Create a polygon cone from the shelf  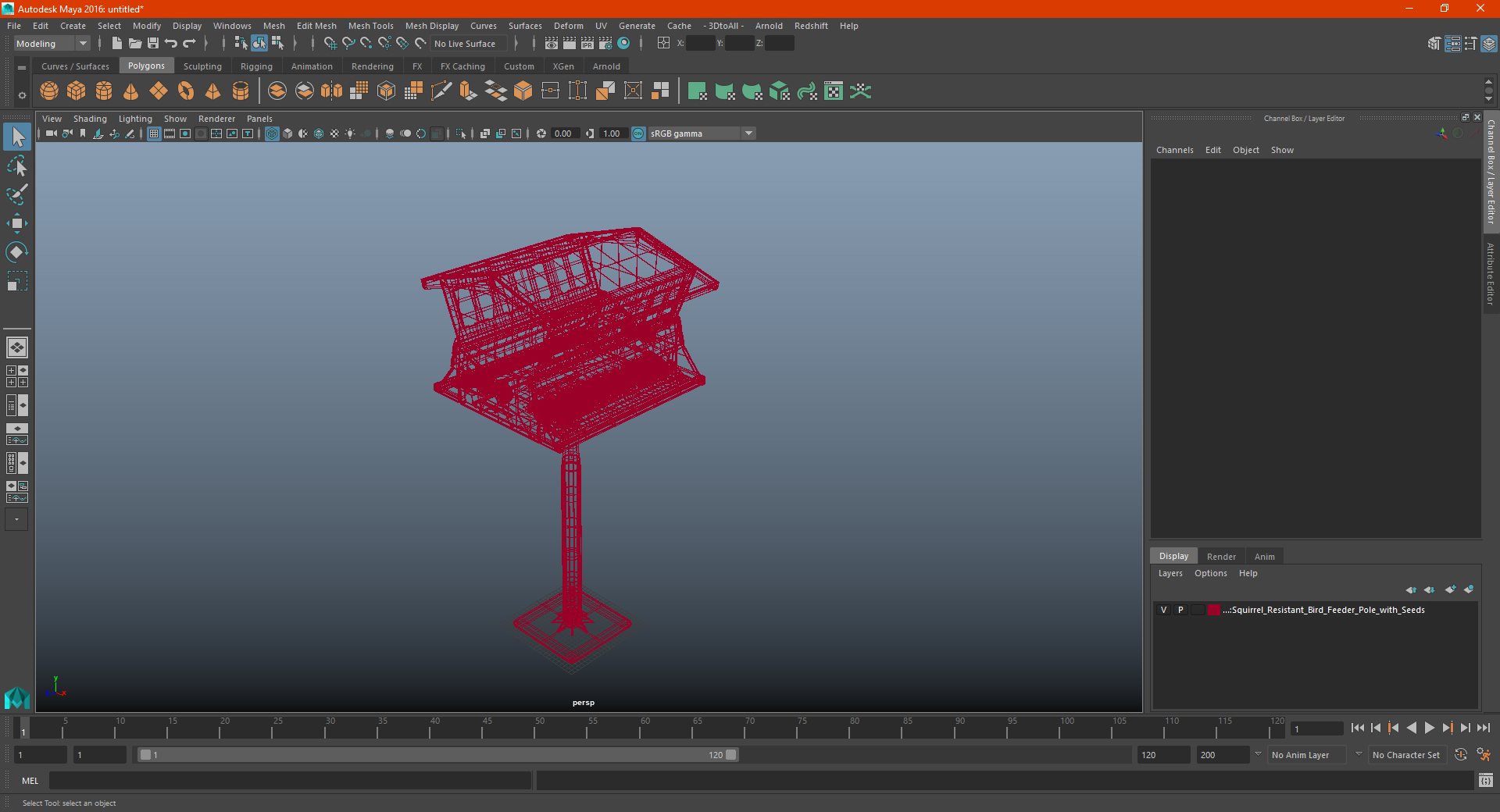[x=131, y=91]
